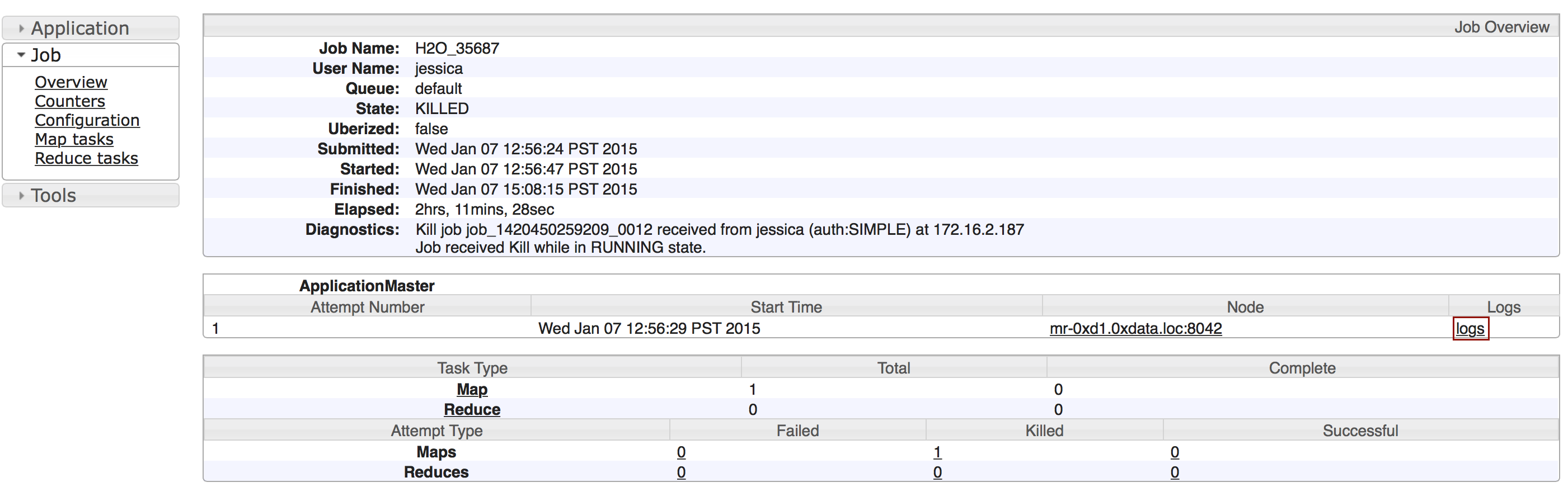The height and width of the screenshot is (501, 1568).
Task: Open the Reduce tasks list
Action: [x=86, y=158]
